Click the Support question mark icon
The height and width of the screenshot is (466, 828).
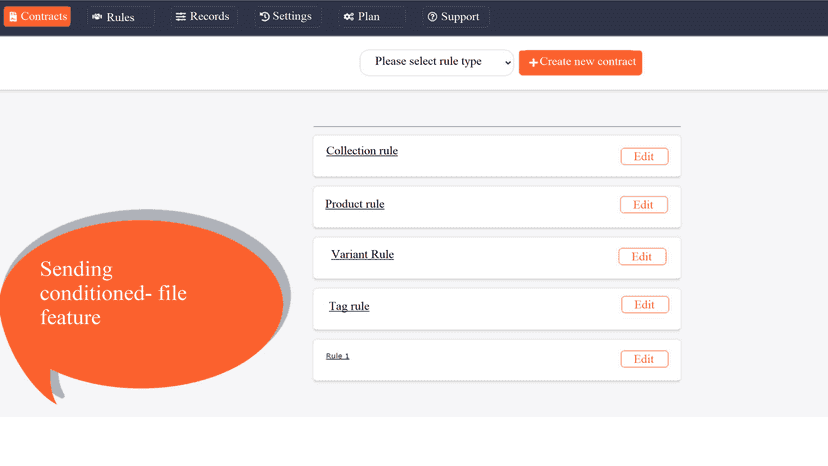[x=432, y=17]
